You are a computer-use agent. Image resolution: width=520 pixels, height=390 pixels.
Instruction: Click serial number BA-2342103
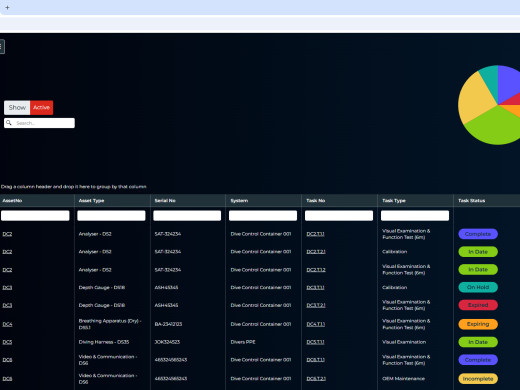tap(168, 324)
